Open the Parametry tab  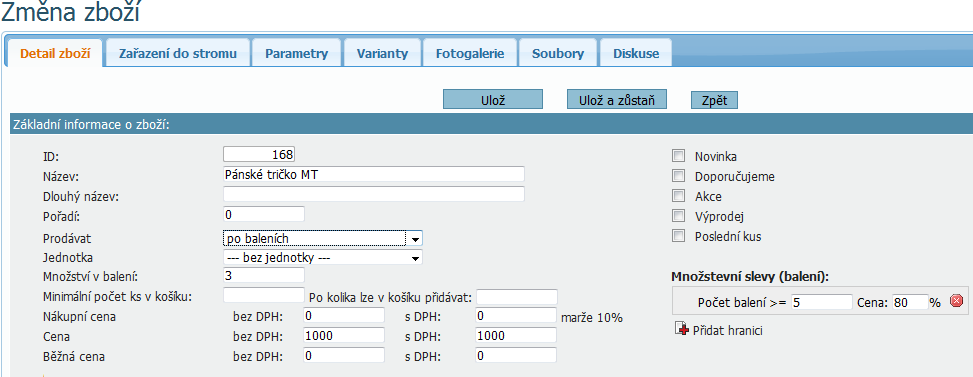297,53
